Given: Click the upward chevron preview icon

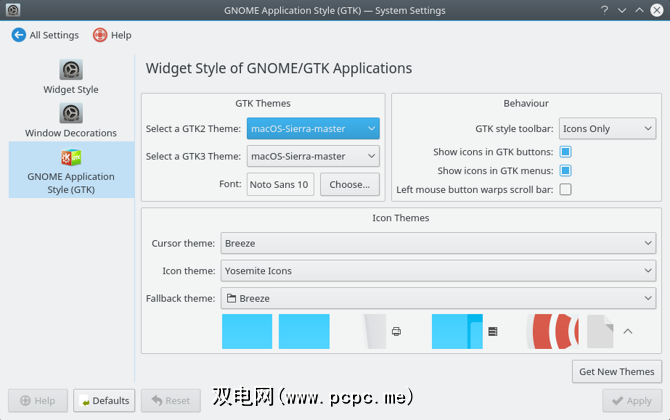Looking at the screenshot, I should coord(628,332).
